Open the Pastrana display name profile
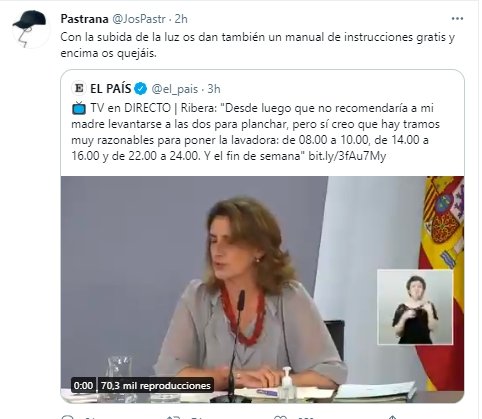Screen dimensions: 482x419 (x=84, y=19)
